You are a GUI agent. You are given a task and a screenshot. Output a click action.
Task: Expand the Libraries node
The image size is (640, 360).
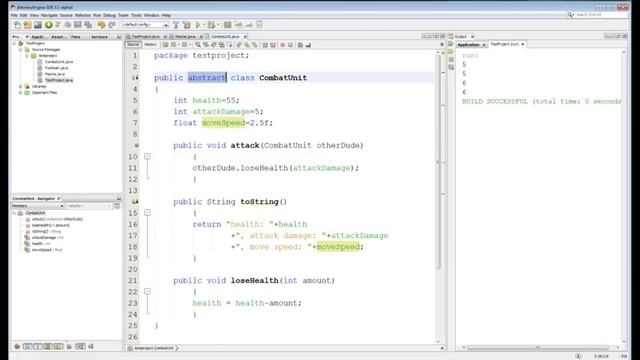click(x=20, y=87)
